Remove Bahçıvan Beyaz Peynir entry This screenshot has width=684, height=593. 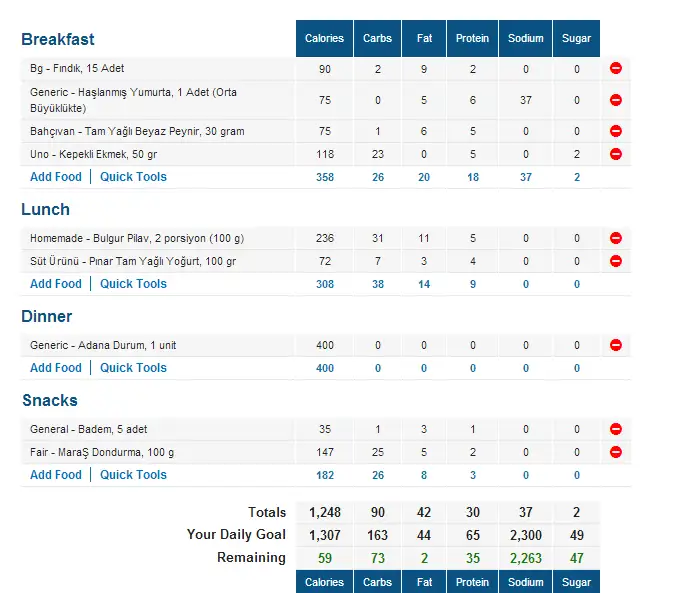pos(616,131)
